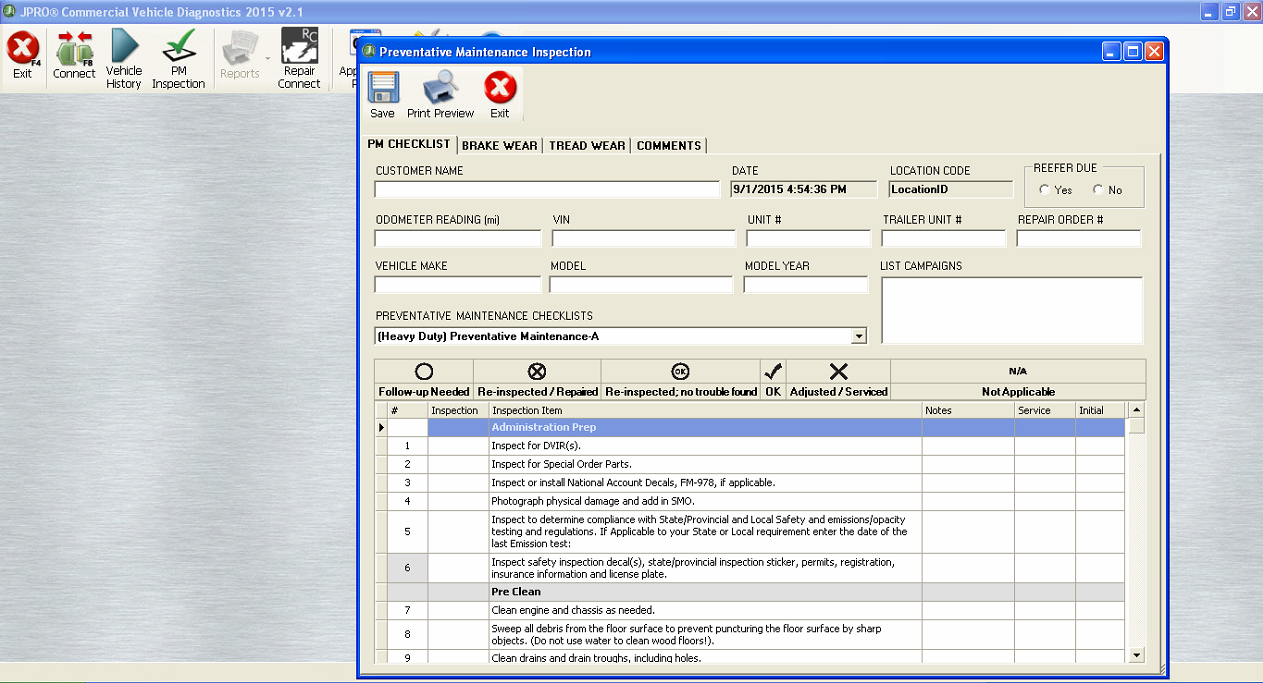The image size is (1263, 683).
Task: Click the Unit # input field
Action: point(808,238)
